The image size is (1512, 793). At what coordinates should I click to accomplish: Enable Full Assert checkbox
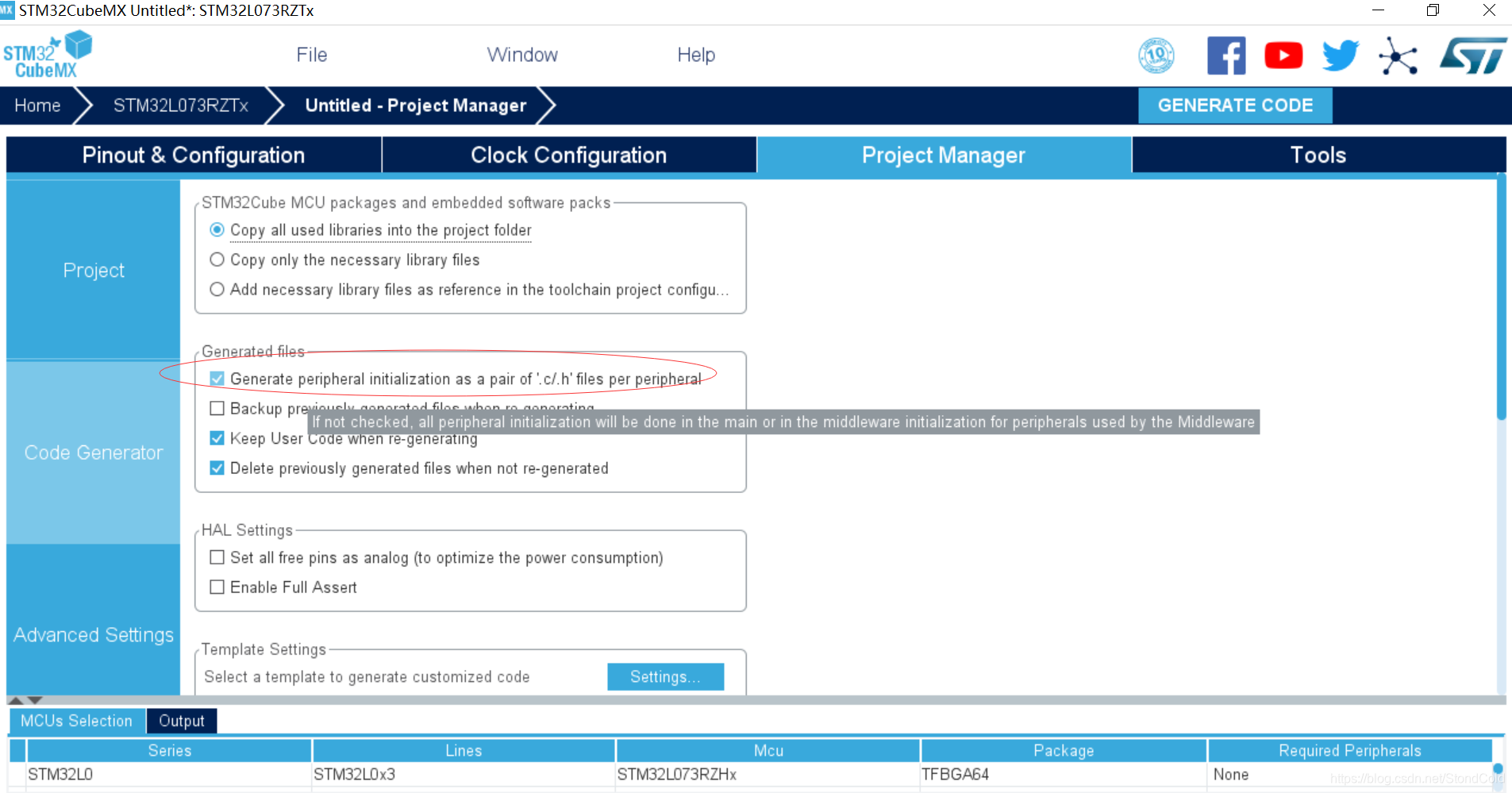(217, 587)
